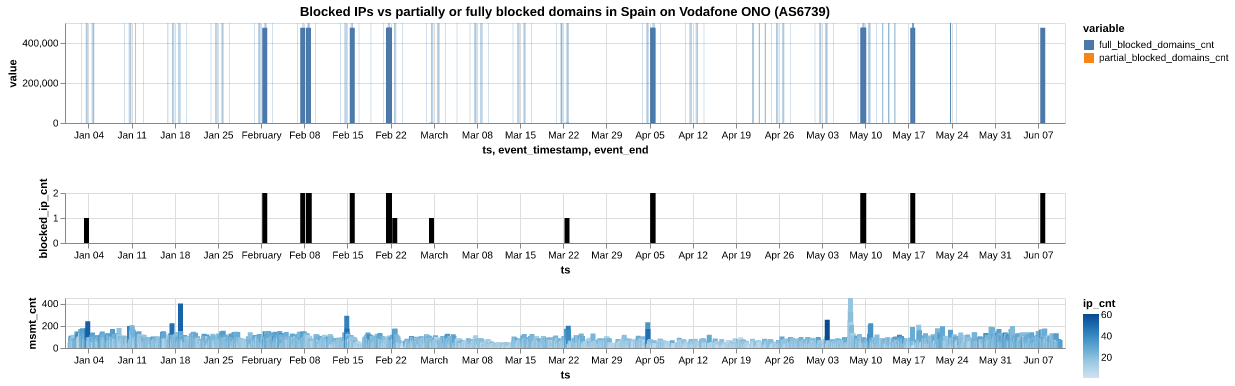Click the ip_cnt color gradient bar
The height and width of the screenshot is (386, 1235).
(1090, 346)
